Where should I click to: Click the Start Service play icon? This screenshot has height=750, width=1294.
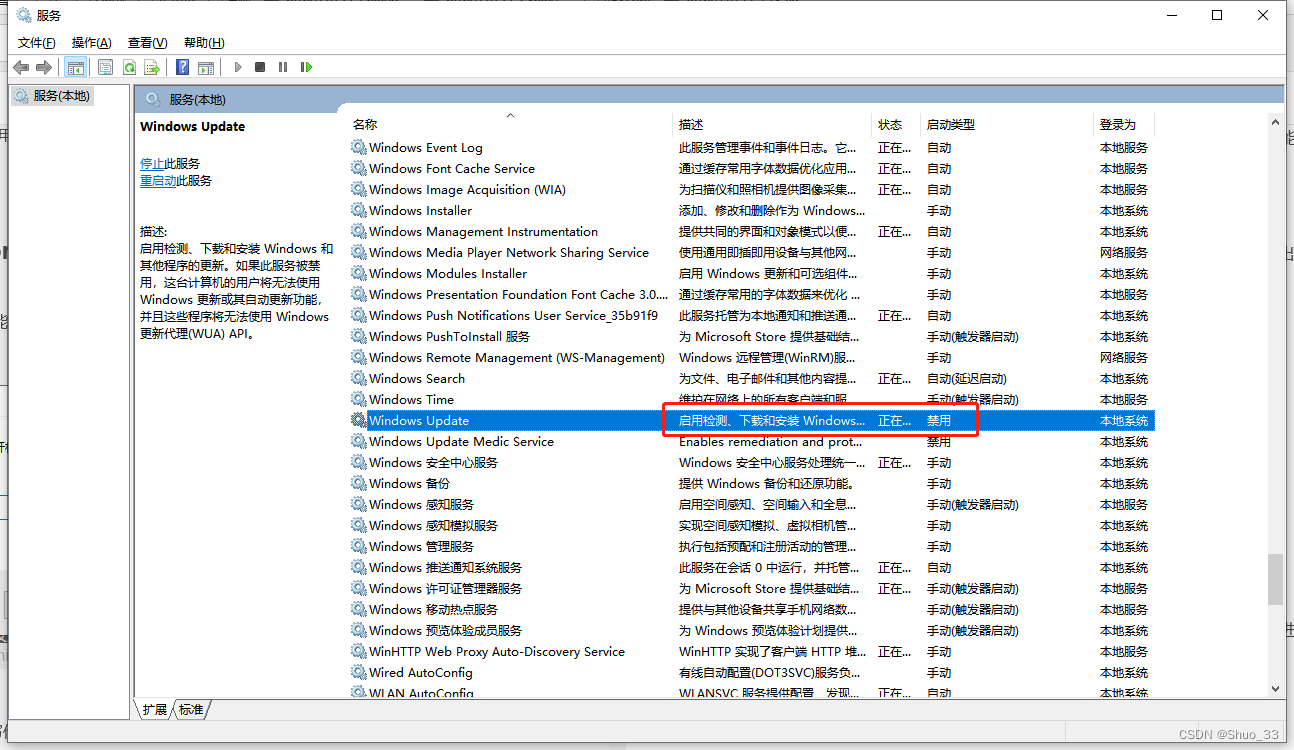click(238, 67)
